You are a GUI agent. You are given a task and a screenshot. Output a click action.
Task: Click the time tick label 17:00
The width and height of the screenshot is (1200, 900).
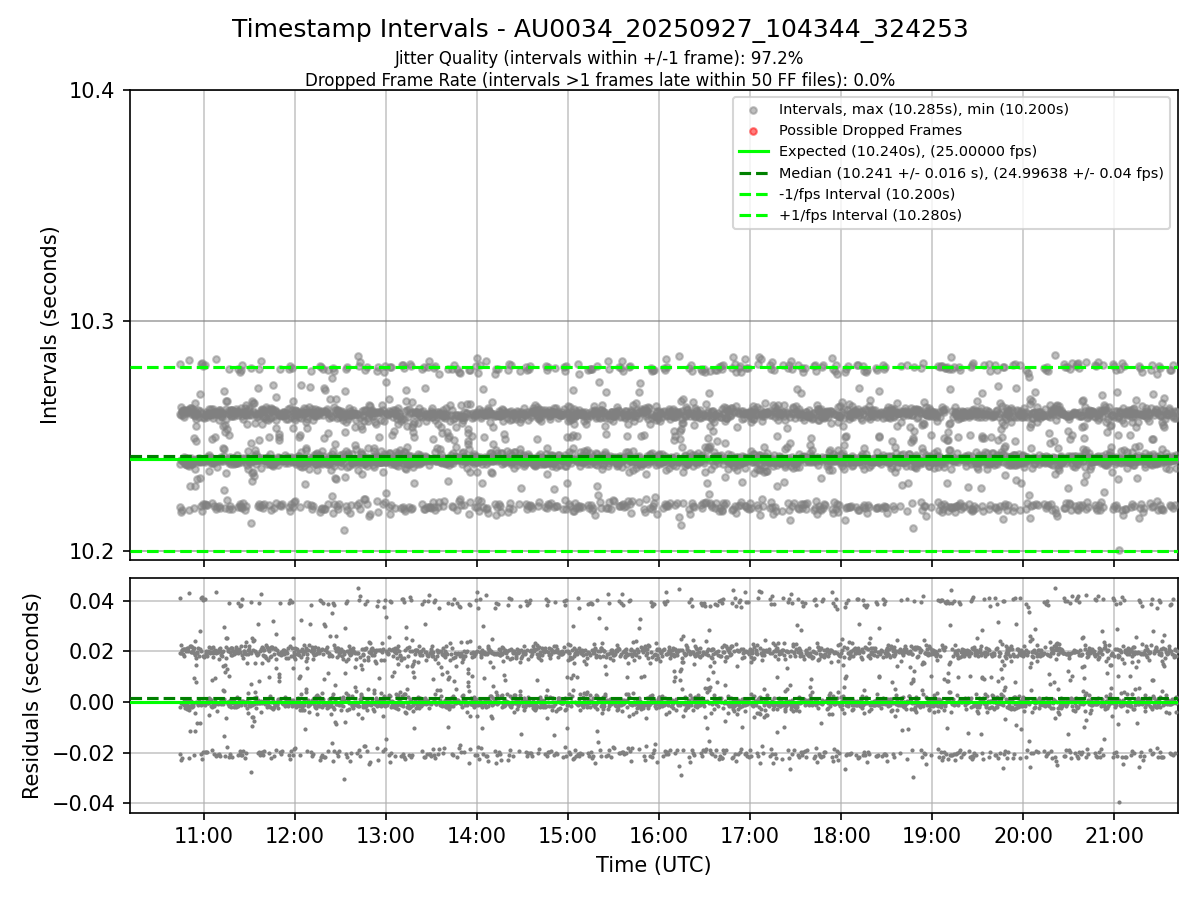coord(750,836)
